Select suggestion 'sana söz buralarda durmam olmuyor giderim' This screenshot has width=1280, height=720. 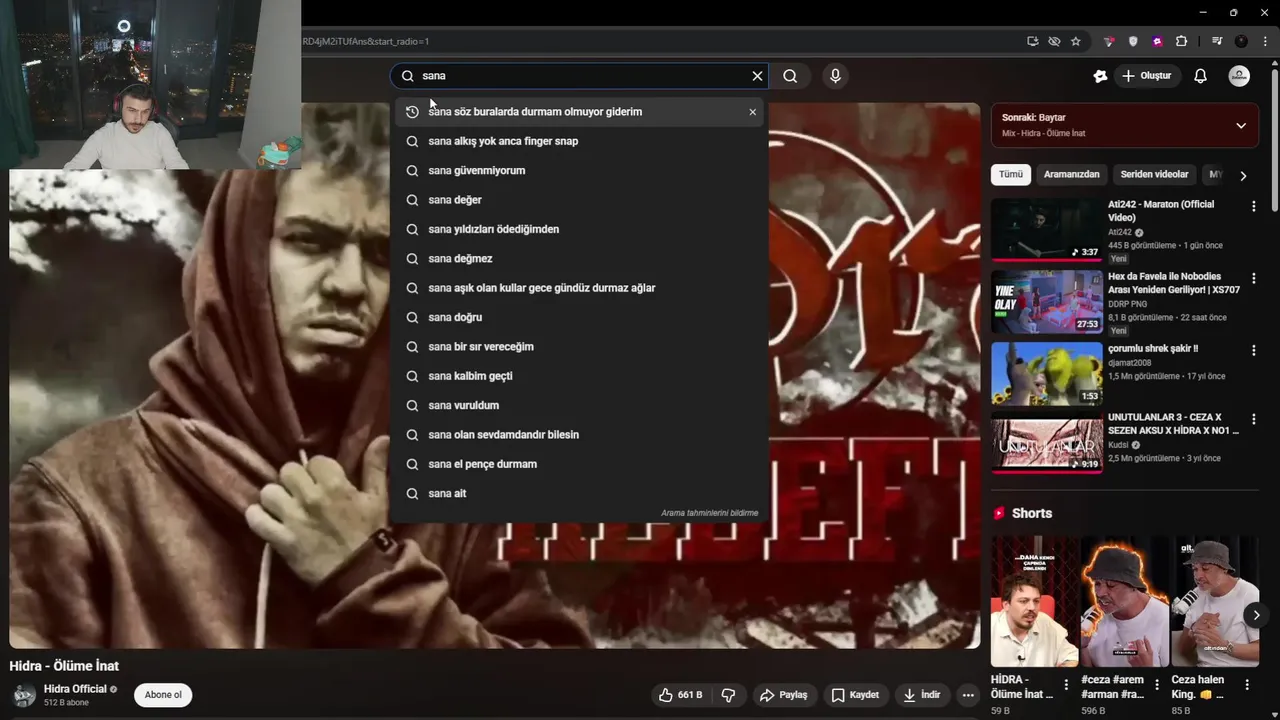[x=579, y=112]
